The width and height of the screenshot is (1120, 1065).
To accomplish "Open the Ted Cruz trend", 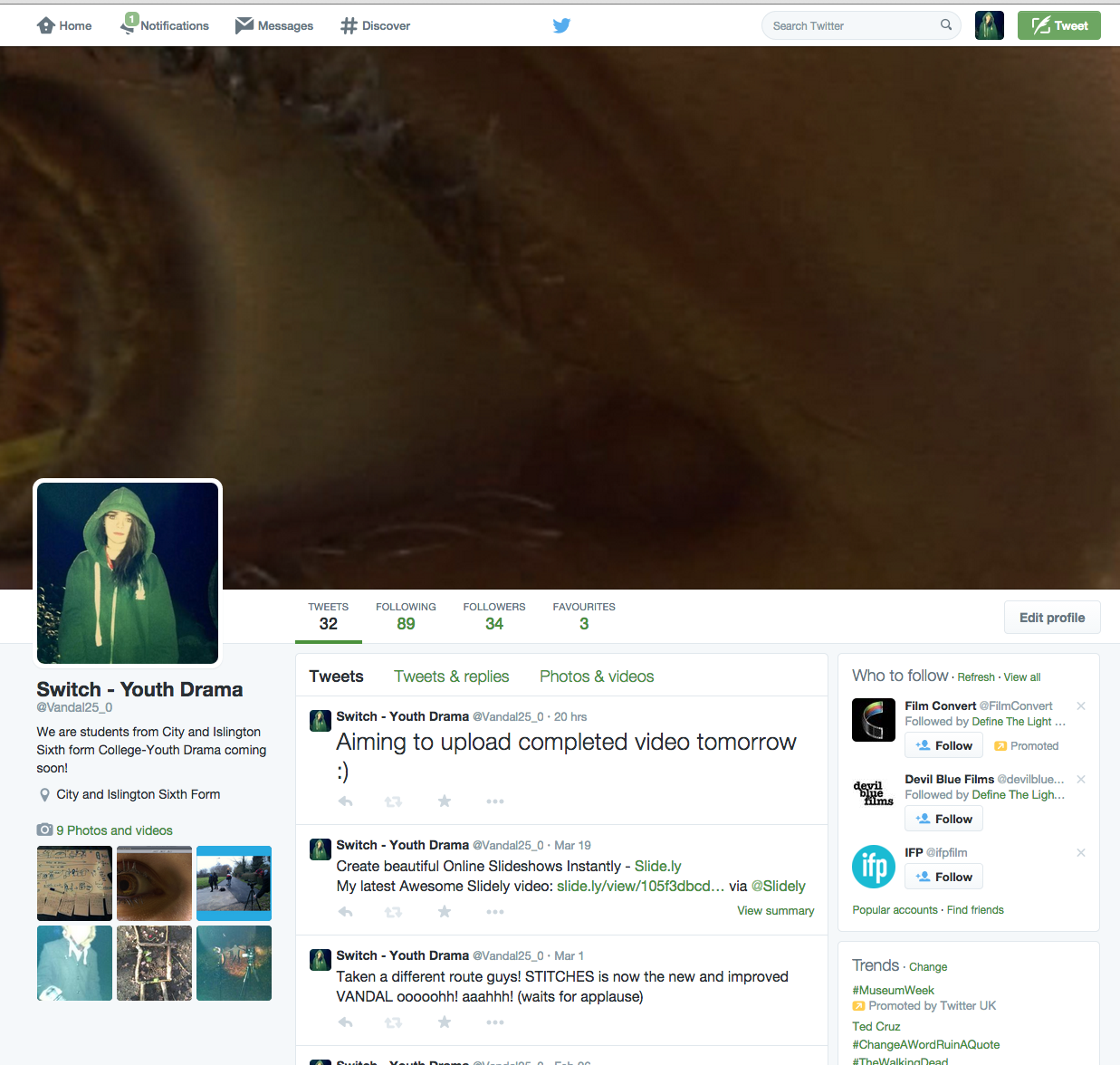I will click(876, 1027).
